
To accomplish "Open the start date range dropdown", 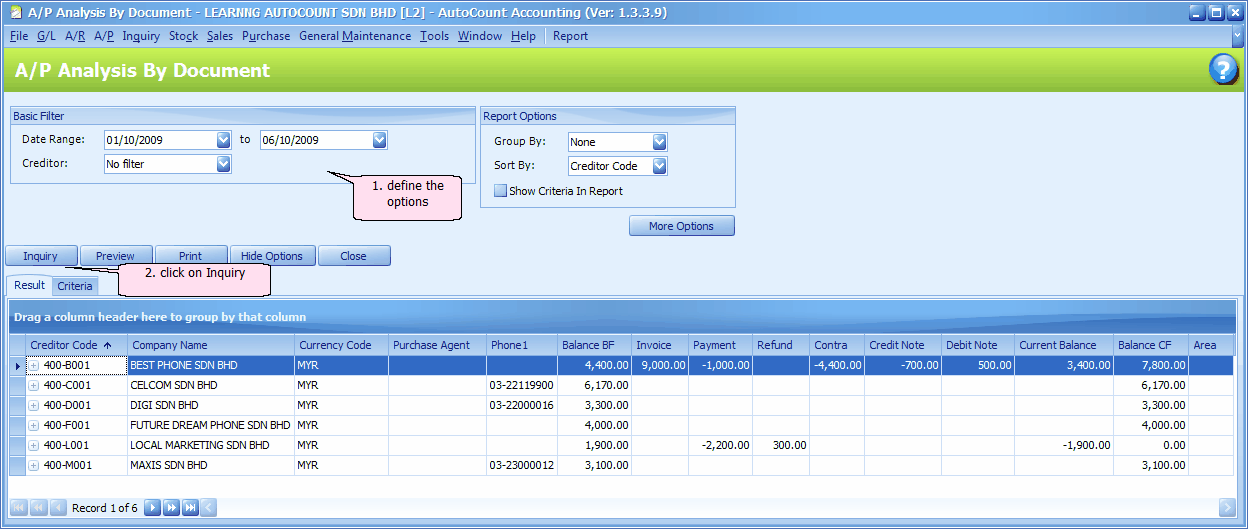I will click(223, 140).
